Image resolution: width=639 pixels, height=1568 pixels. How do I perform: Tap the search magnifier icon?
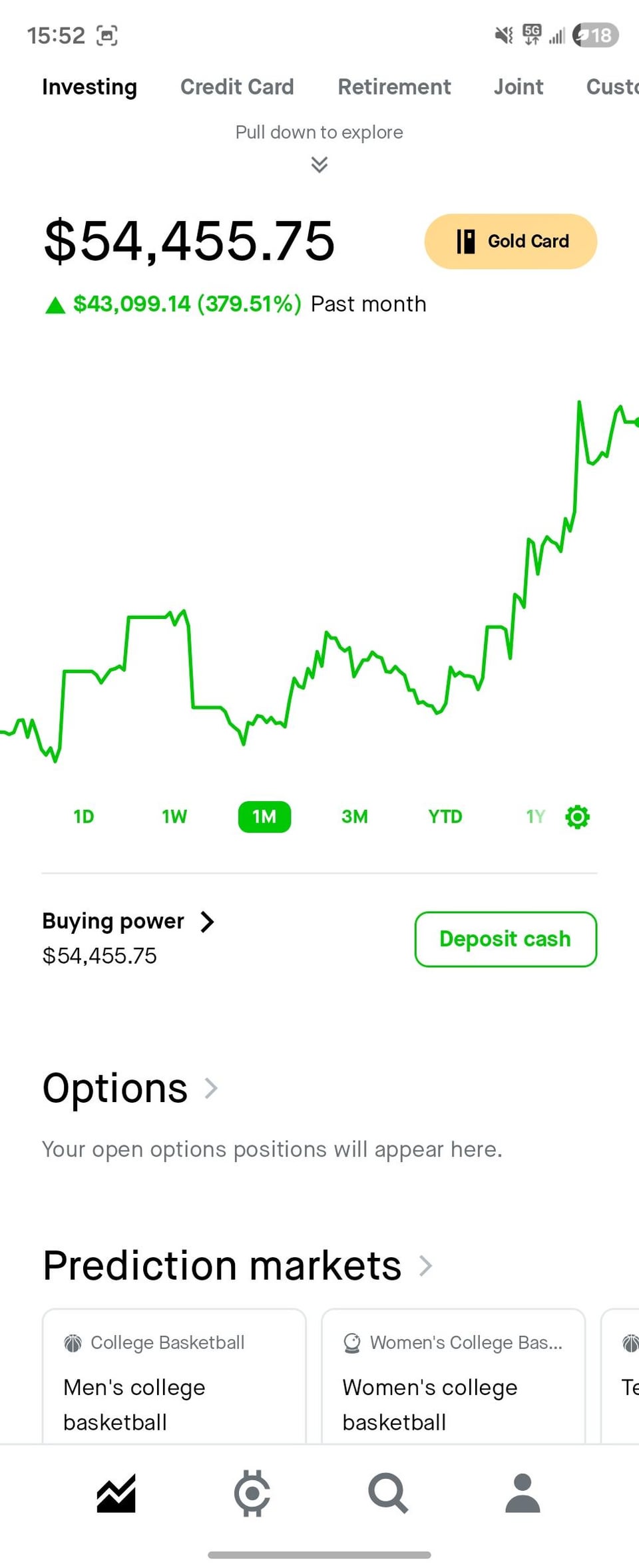click(x=388, y=1493)
